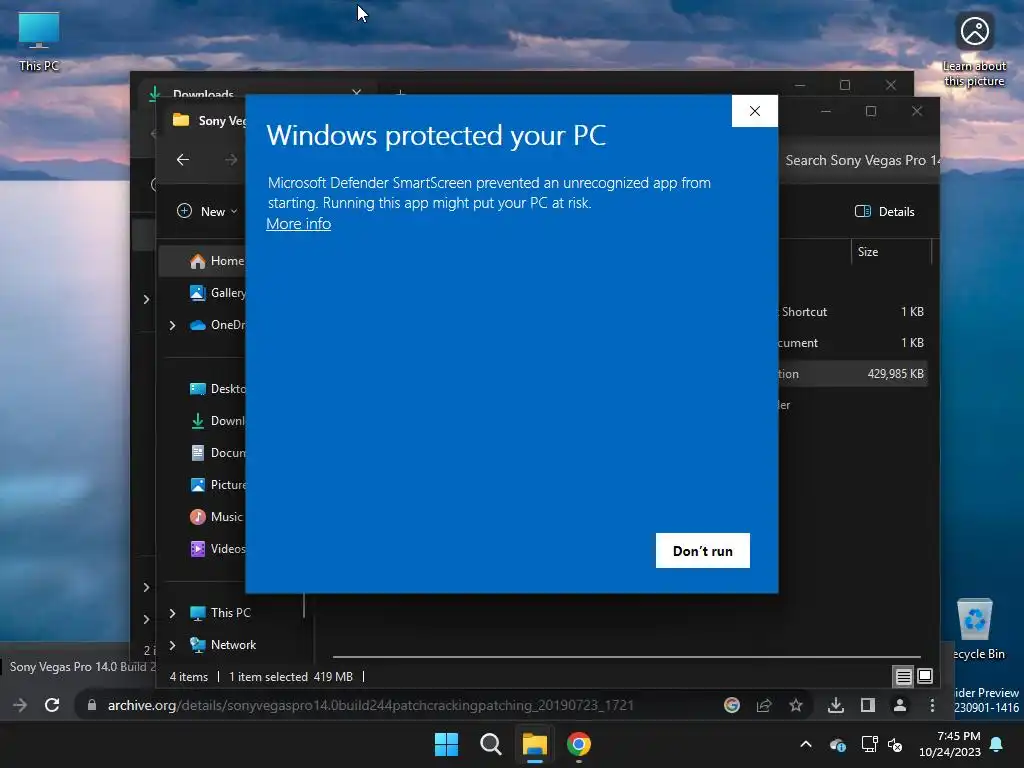Viewport: 1024px width, 768px height.
Task: Click the taskbar Search icon
Action: [490, 744]
